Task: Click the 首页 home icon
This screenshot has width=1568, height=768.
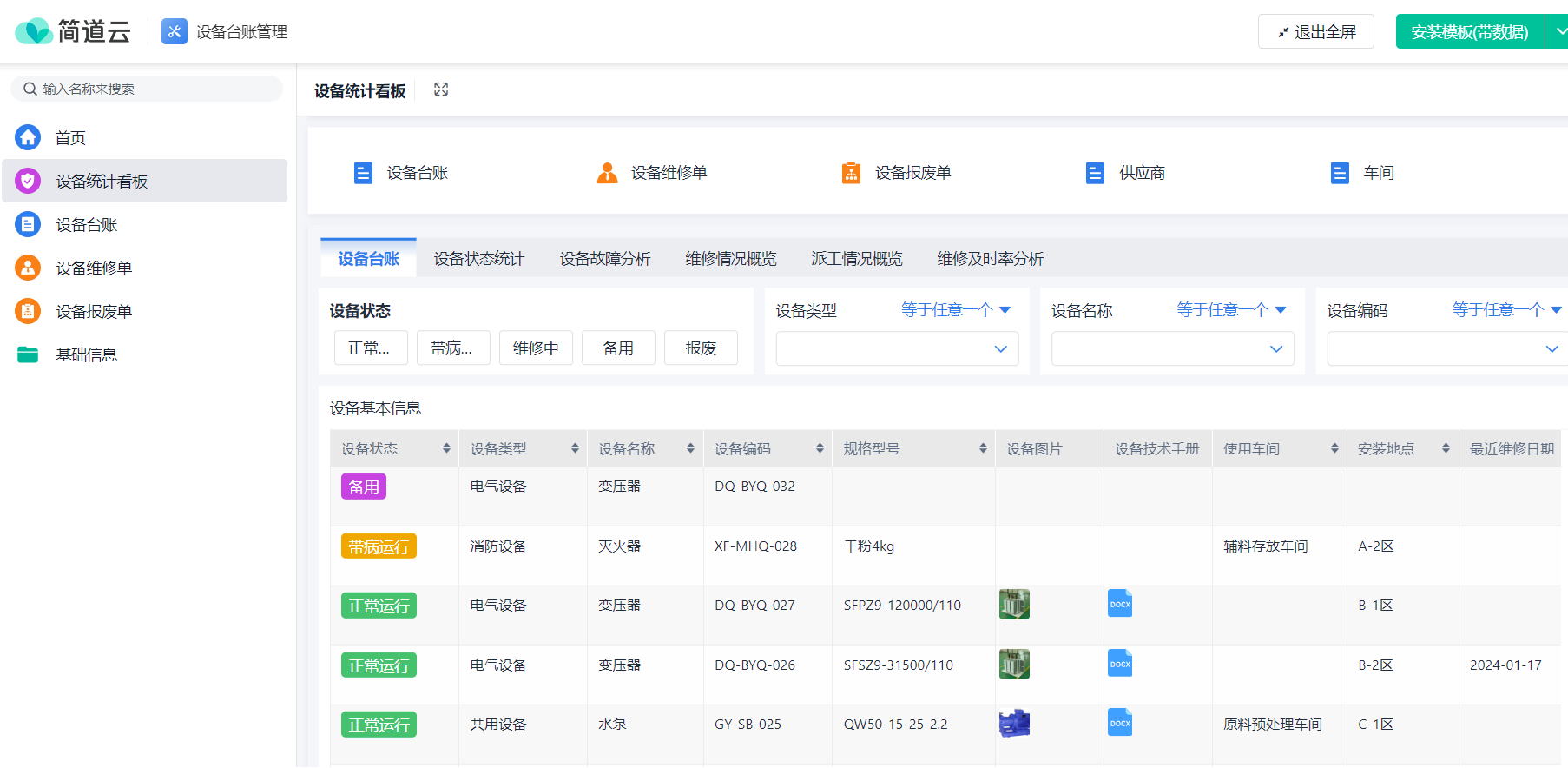Action: tap(28, 137)
